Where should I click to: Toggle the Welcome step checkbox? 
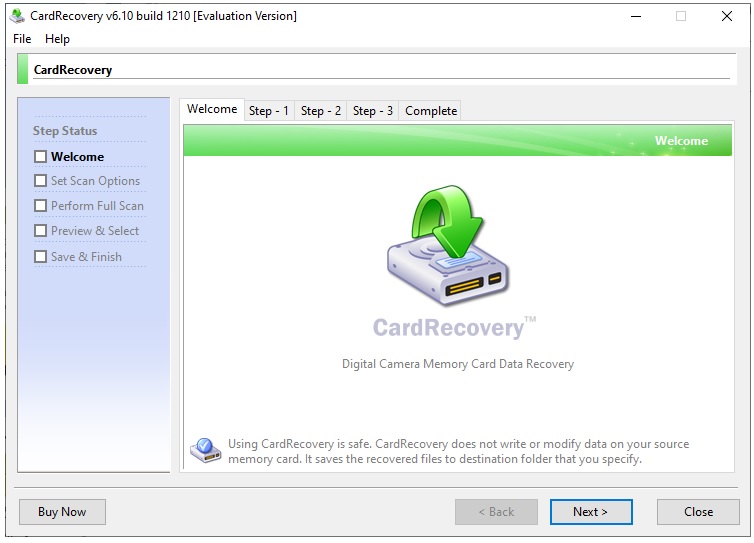(x=40, y=157)
